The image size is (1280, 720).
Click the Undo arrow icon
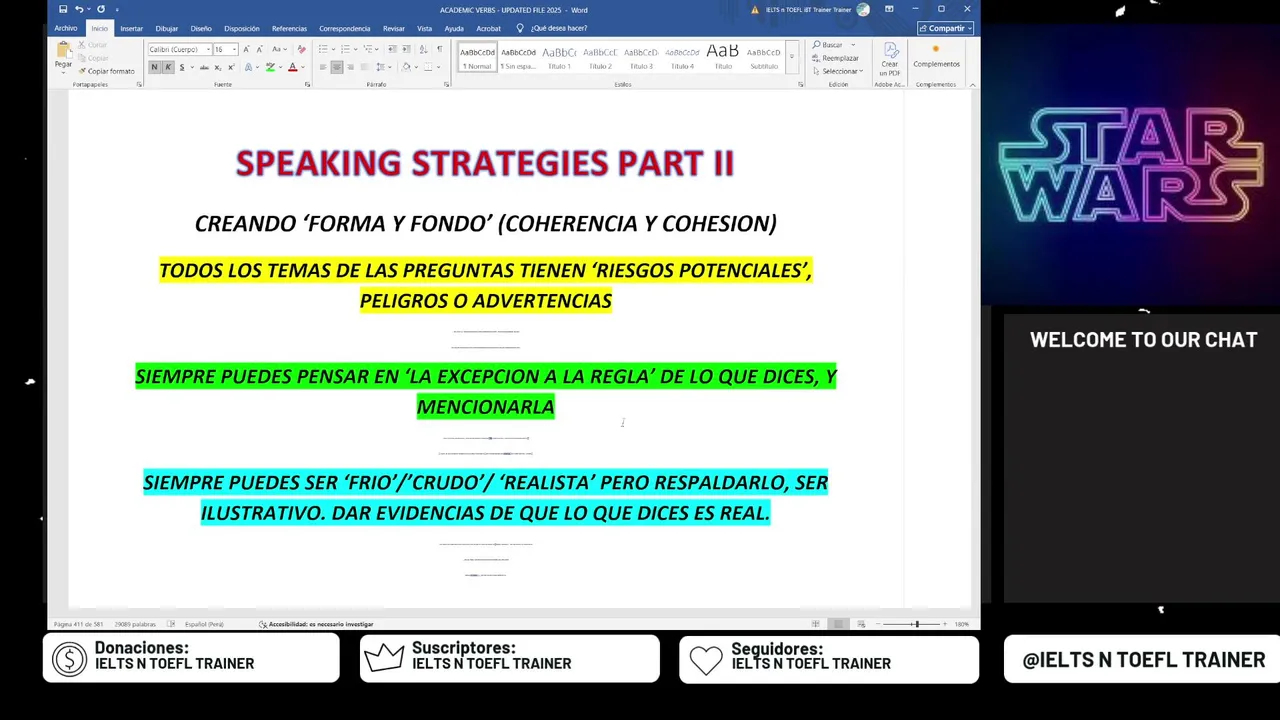[x=79, y=9]
